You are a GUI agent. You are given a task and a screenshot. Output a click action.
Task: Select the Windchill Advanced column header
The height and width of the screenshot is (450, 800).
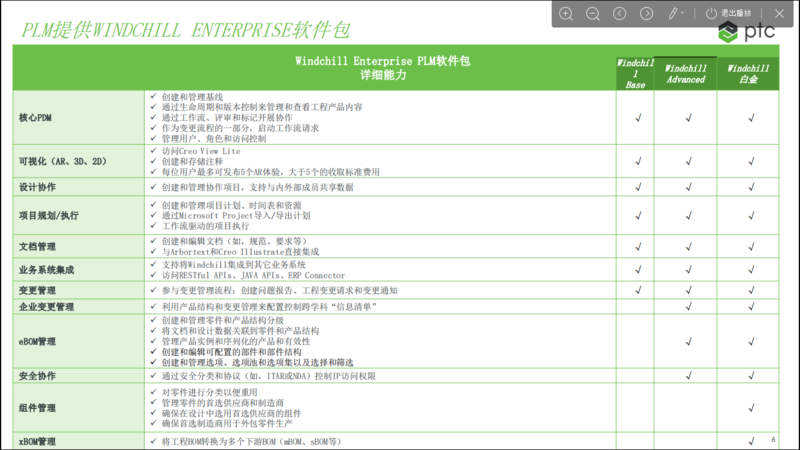pyautogui.click(x=686, y=74)
